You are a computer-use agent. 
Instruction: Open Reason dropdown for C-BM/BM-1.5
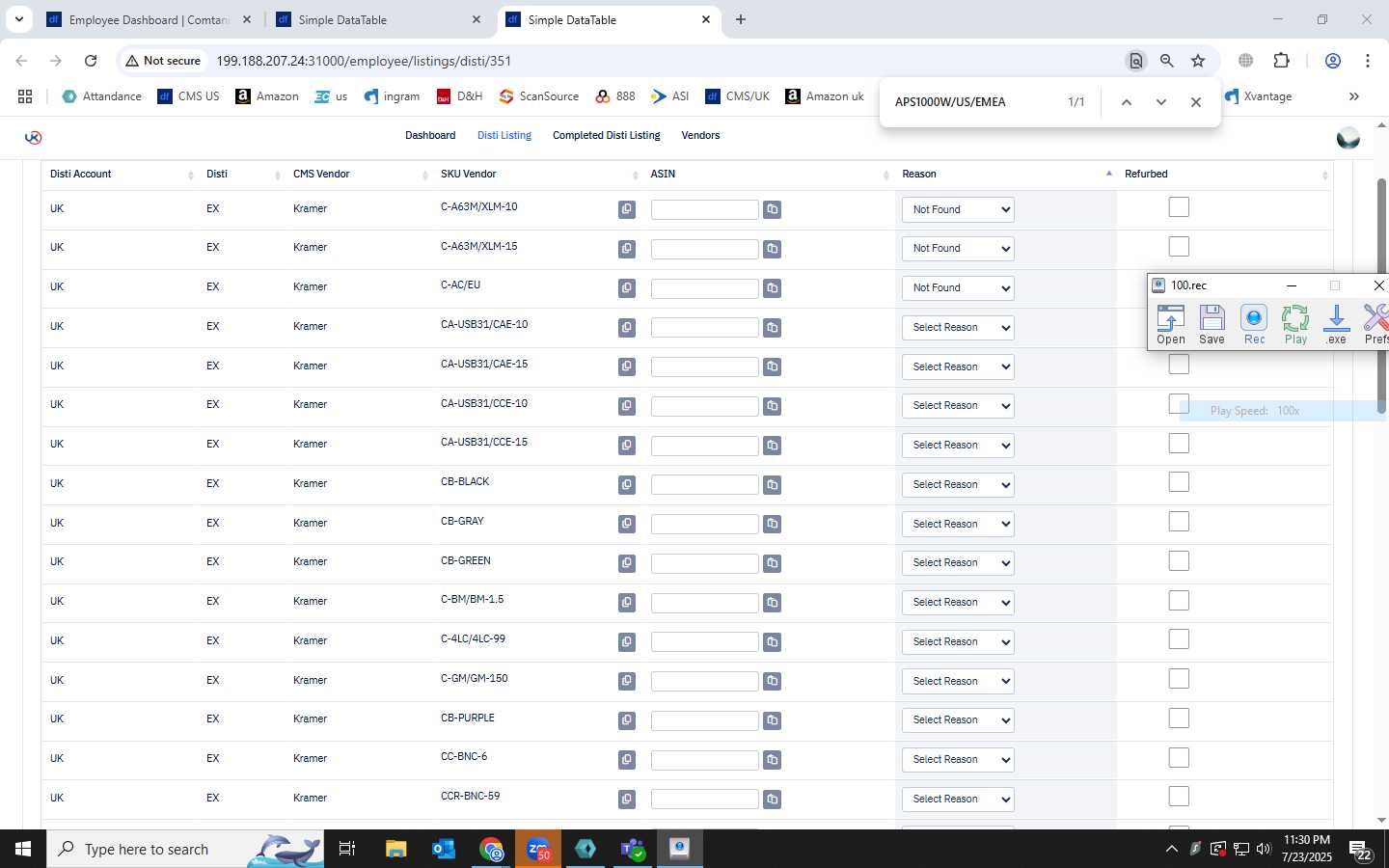(x=958, y=603)
